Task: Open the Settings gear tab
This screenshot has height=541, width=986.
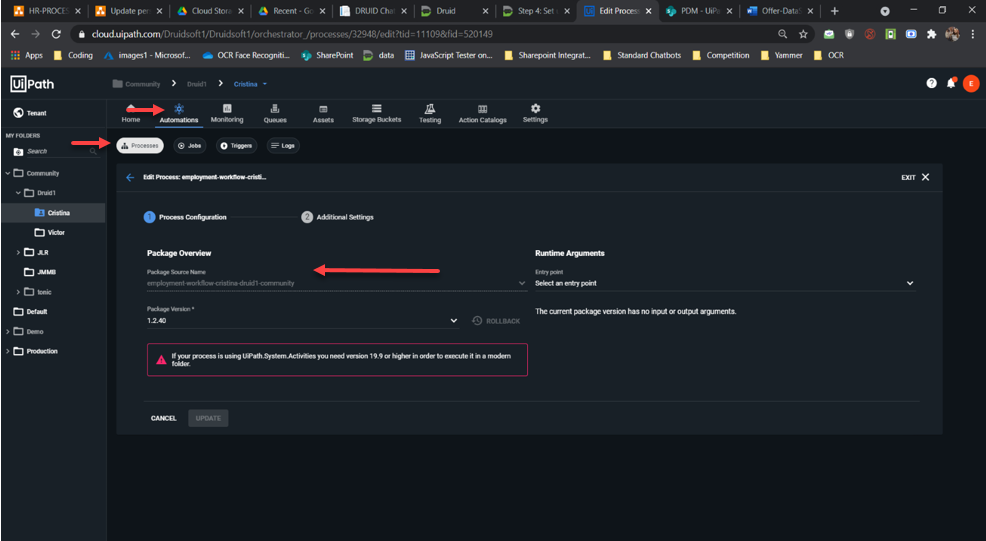Action: 535,113
